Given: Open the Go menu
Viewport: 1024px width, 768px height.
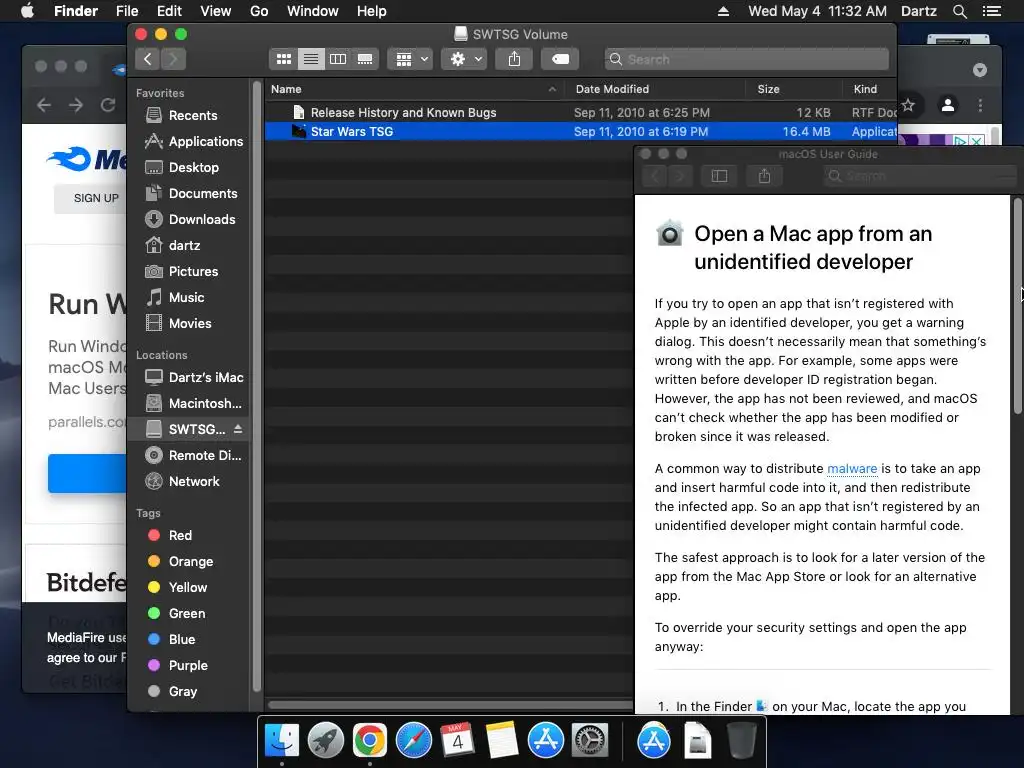Looking at the screenshot, I should (x=259, y=11).
